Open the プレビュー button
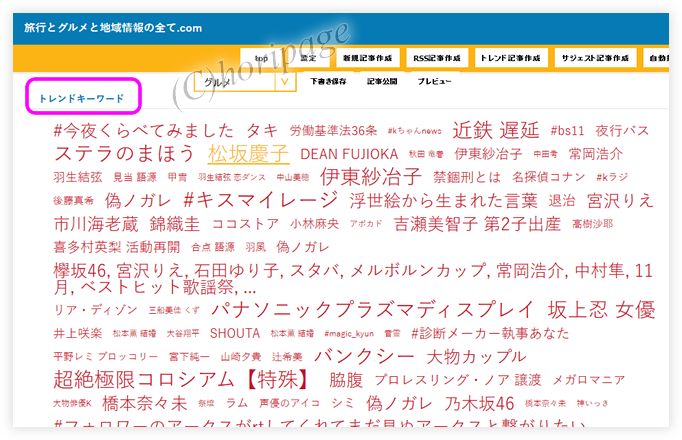 point(435,81)
